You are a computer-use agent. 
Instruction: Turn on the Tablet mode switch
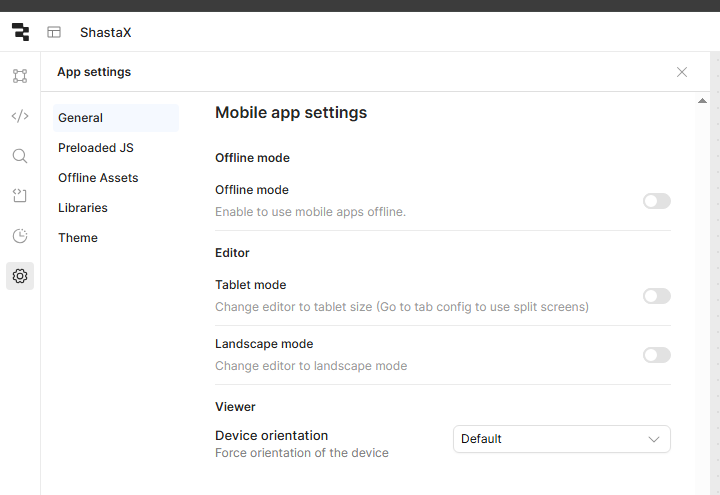coord(657,296)
